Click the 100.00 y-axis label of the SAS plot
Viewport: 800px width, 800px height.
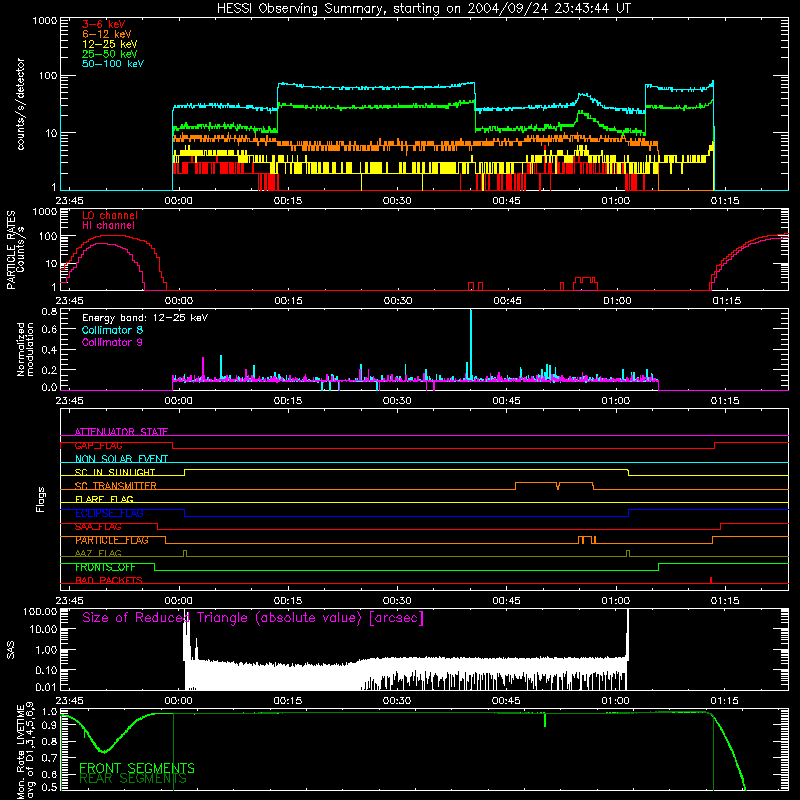tap(40, 611)
